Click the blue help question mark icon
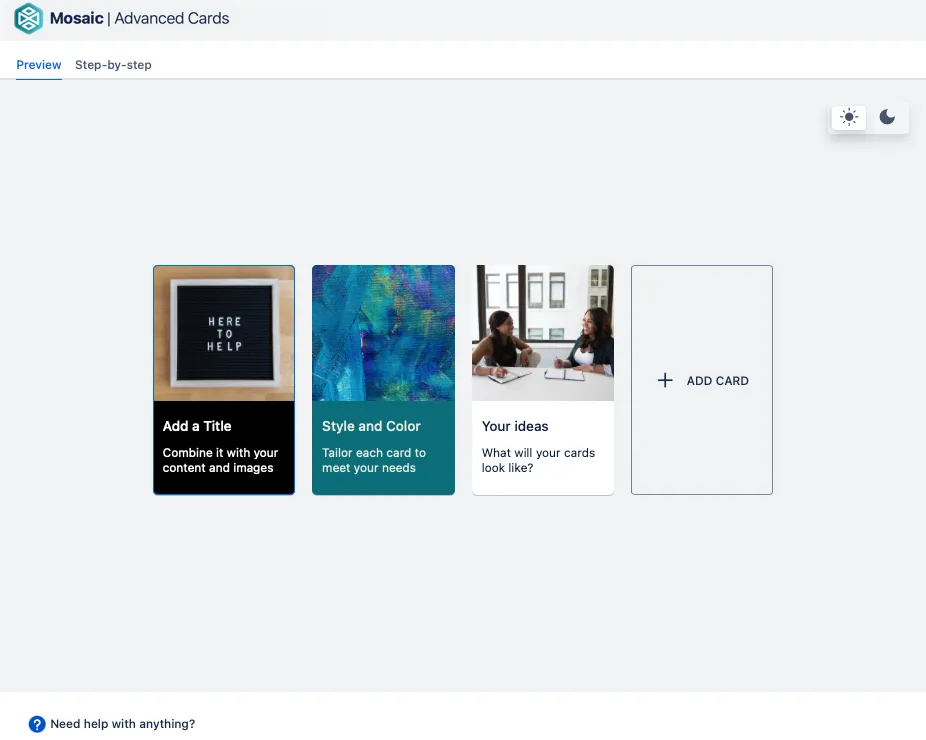Image resolution: width=926 pixels, height=740 pixels. 37,724
